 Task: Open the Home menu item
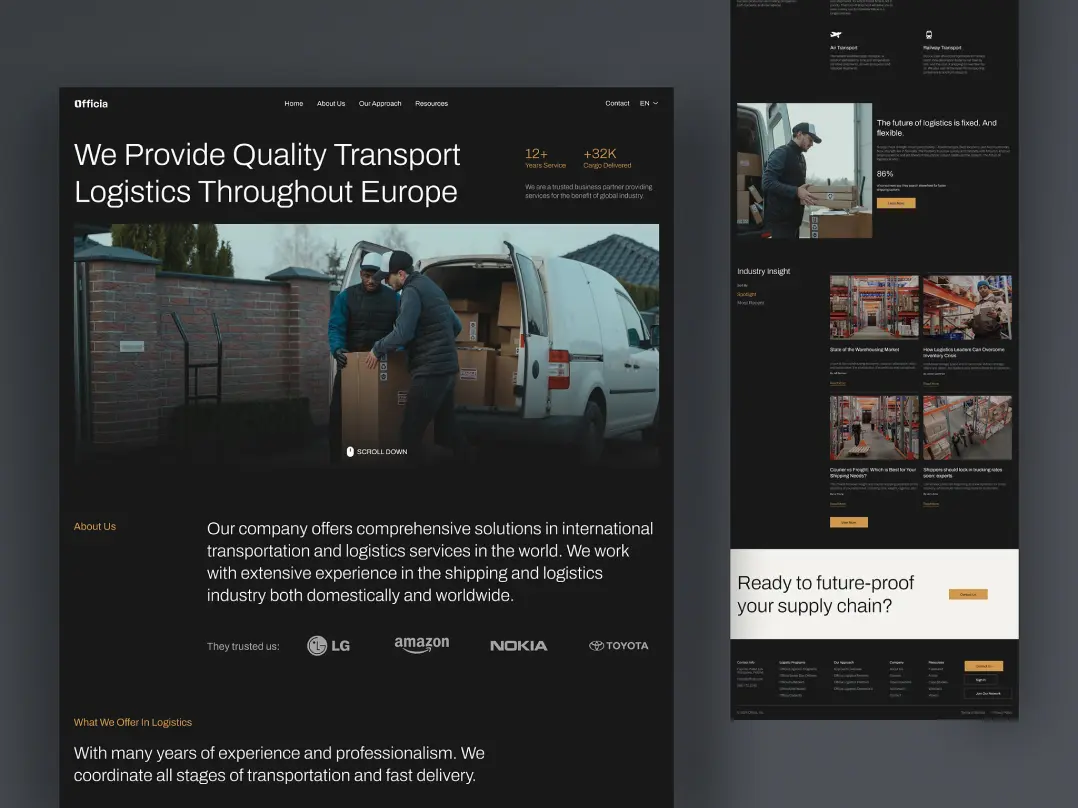click(x=293, y=104)
